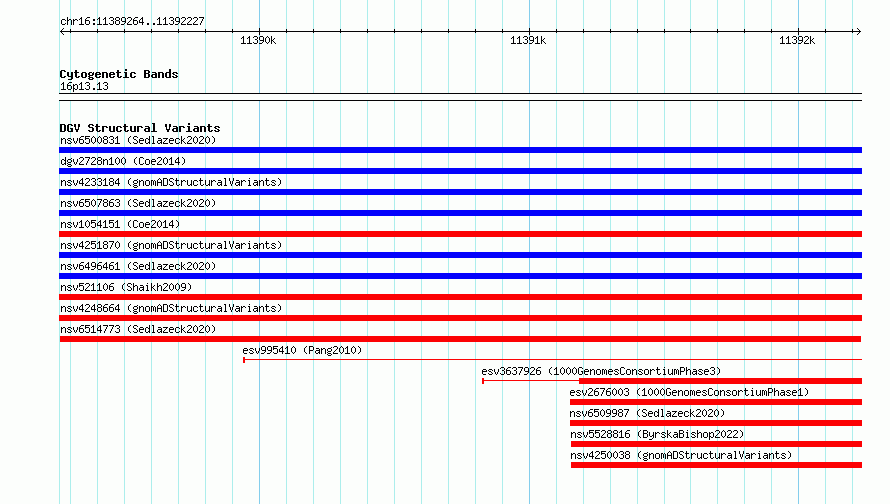Open variant label nsv6500831 (Sedlazeck2020)
The image size is (890, 504).
click(x=138, y=140)
